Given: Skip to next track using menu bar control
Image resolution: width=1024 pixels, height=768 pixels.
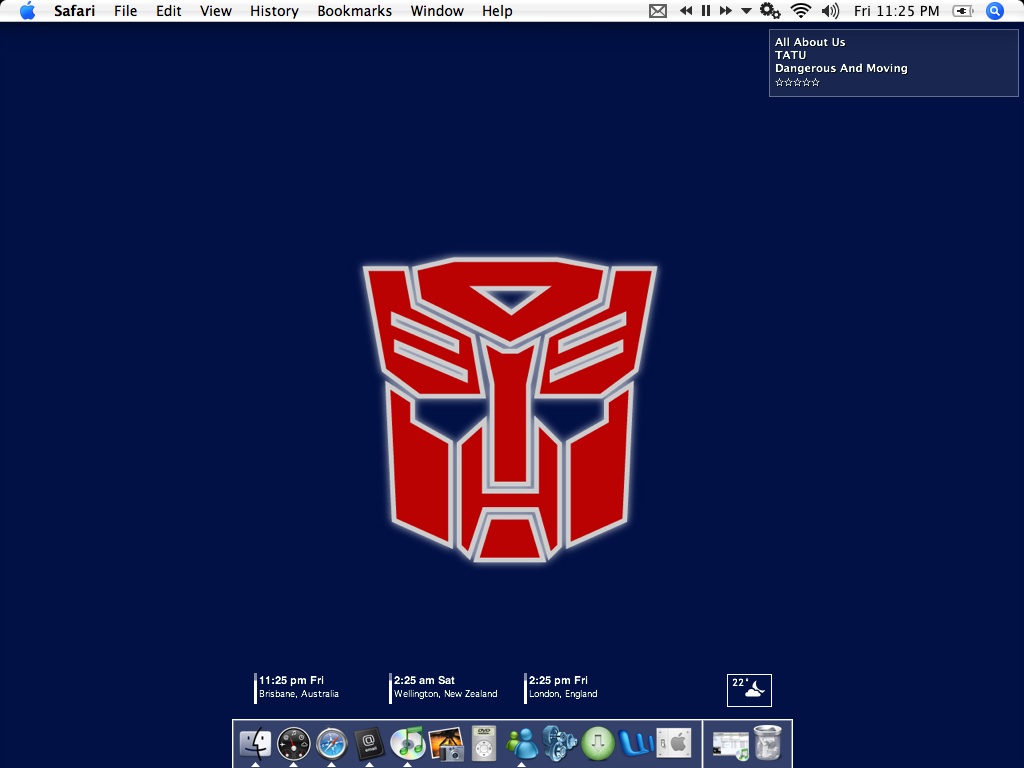Looking at the screenshot, I should coord(725,11).
